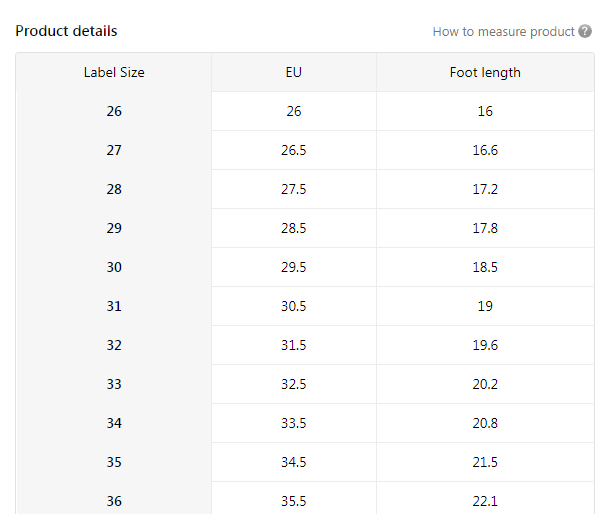Select label size 35 row cell
The height and width of the screenshot is (514, 613).
tap(114, 462)
